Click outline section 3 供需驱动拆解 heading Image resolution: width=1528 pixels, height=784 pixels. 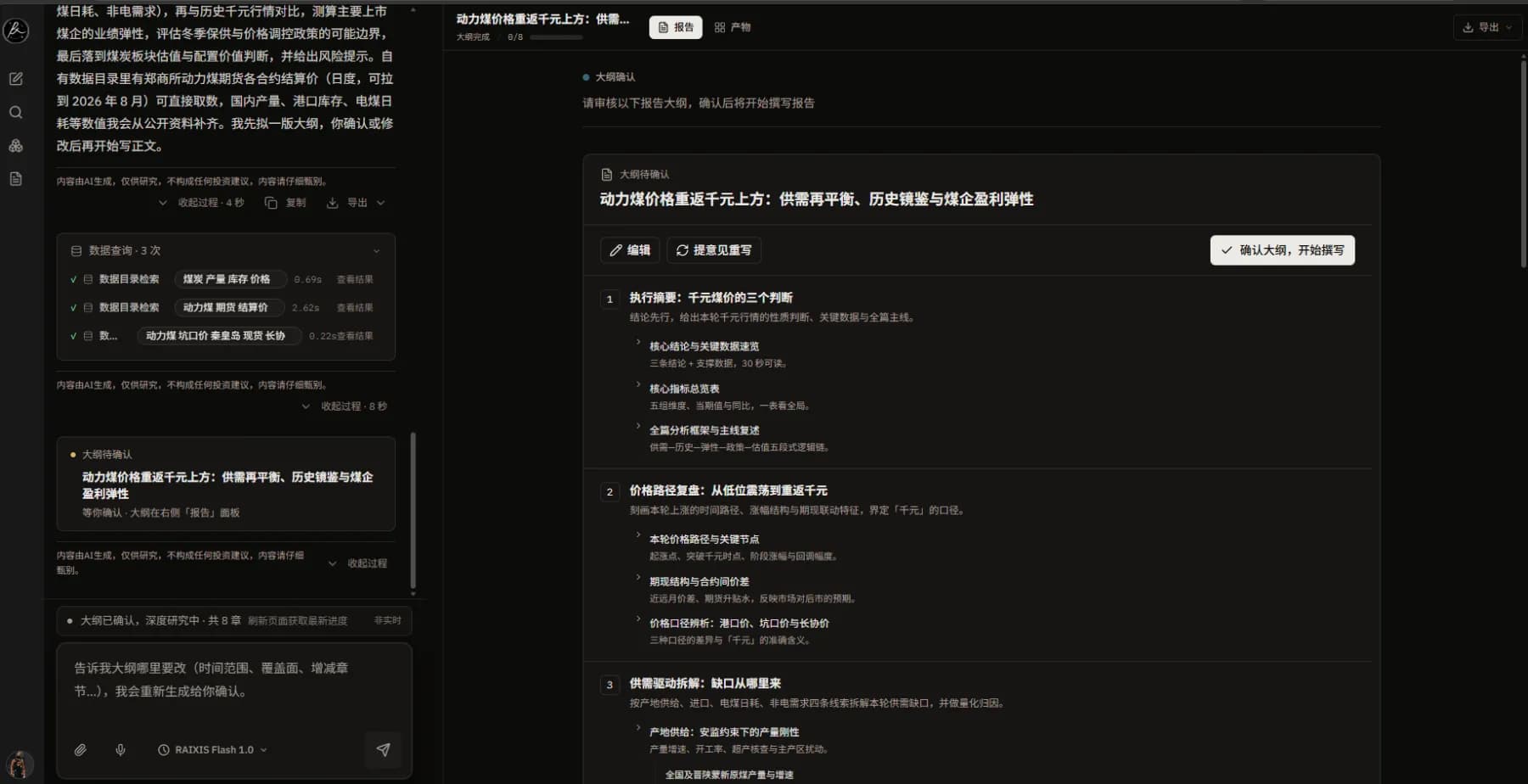pyautogui.click(x=705, y=684)
